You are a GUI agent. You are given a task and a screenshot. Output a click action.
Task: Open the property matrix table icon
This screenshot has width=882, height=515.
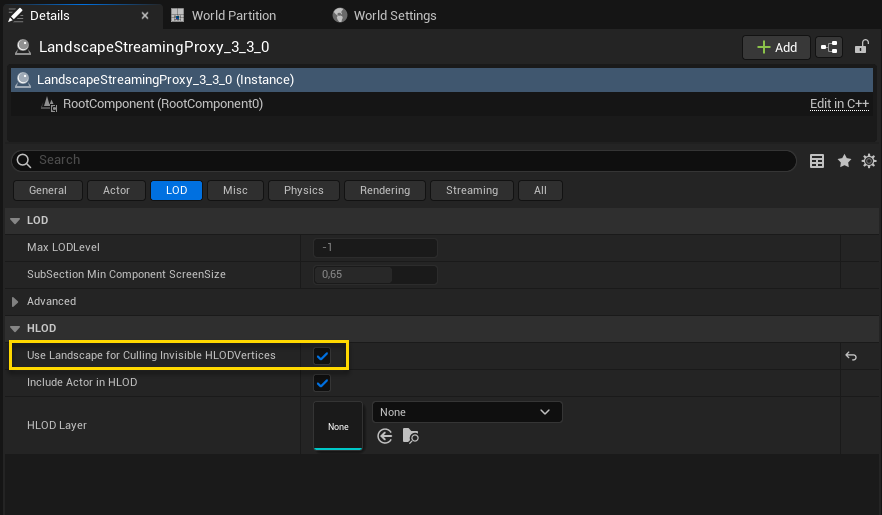(817, 161)
